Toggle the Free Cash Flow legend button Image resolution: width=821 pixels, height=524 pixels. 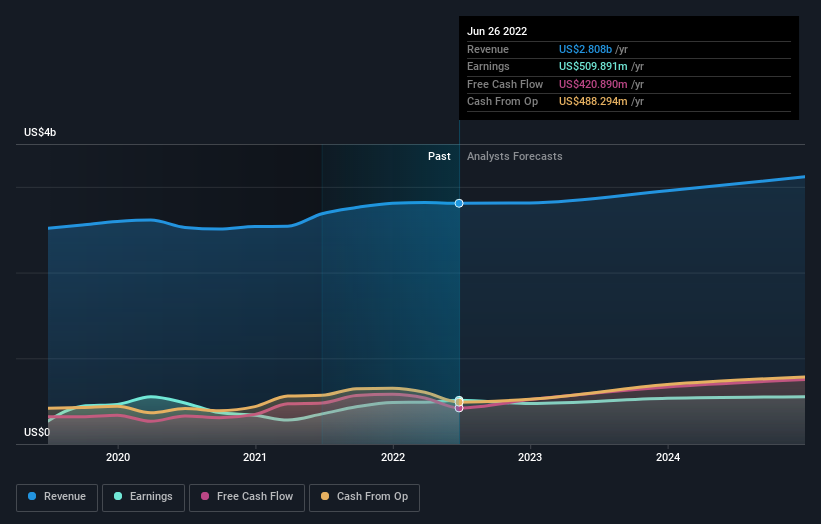(x=247, y=497)
